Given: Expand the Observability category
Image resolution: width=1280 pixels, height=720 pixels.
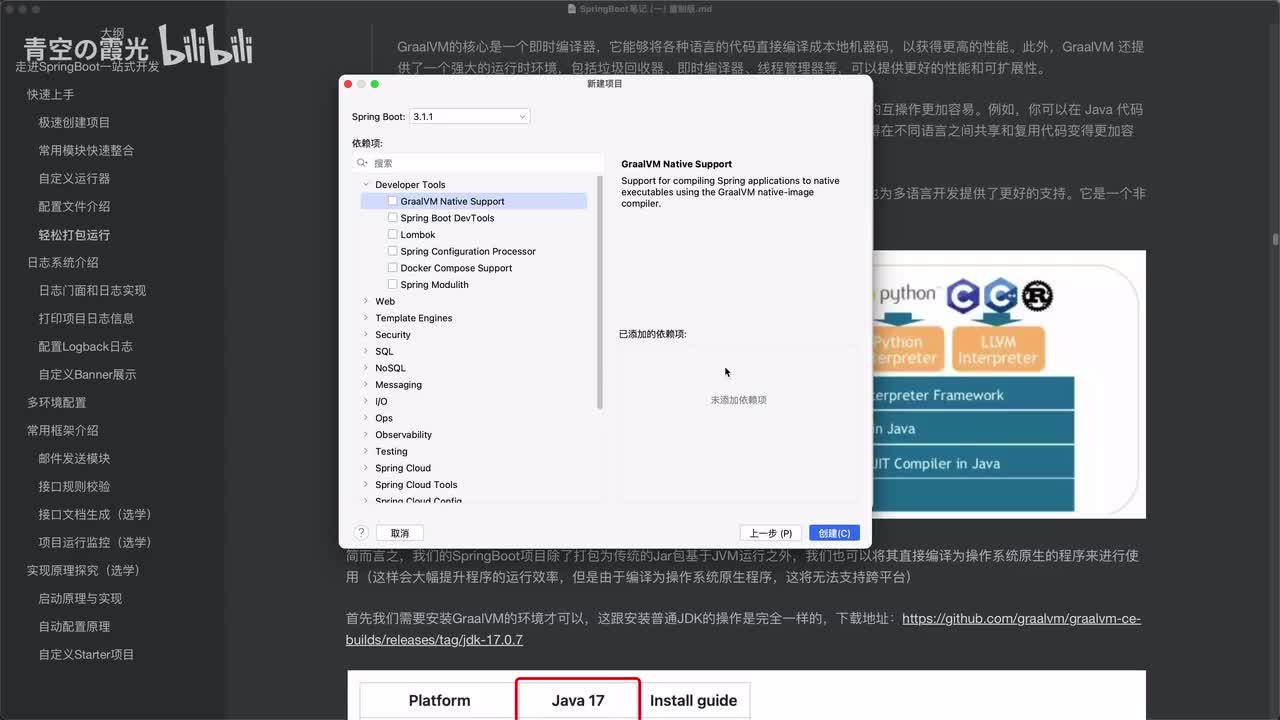Looking at the screenshot, I should (x=366, y=435).
